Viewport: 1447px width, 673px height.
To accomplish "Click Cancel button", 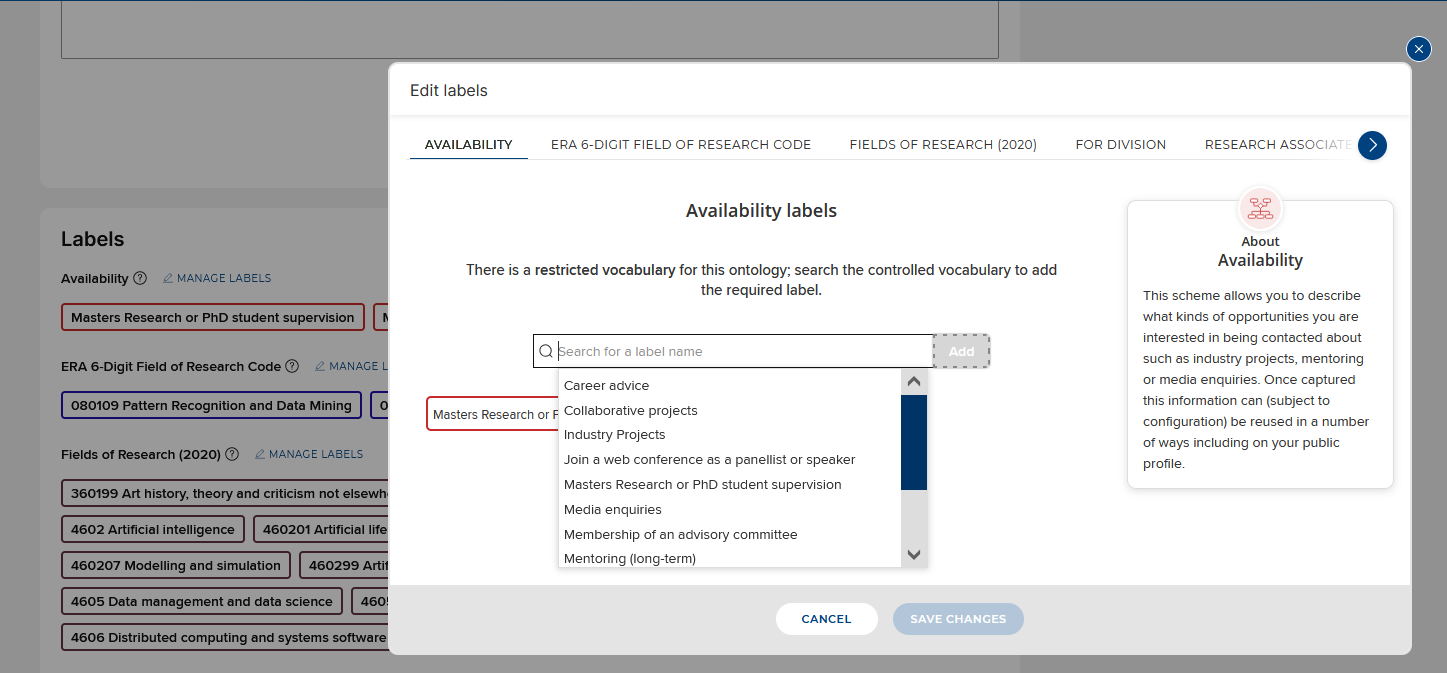I will [826, 619].
